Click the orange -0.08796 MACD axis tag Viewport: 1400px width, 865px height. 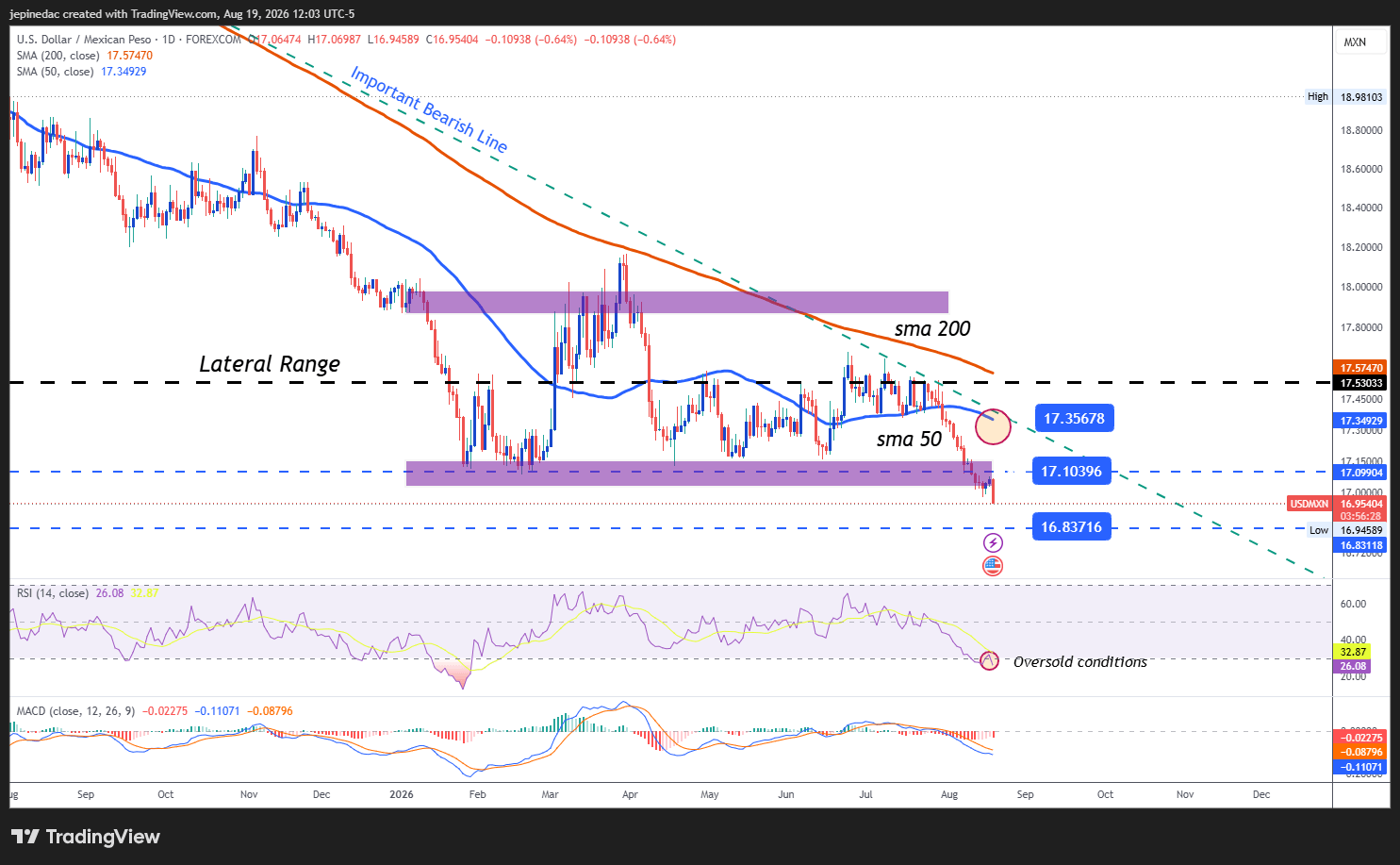point(1361,752)
